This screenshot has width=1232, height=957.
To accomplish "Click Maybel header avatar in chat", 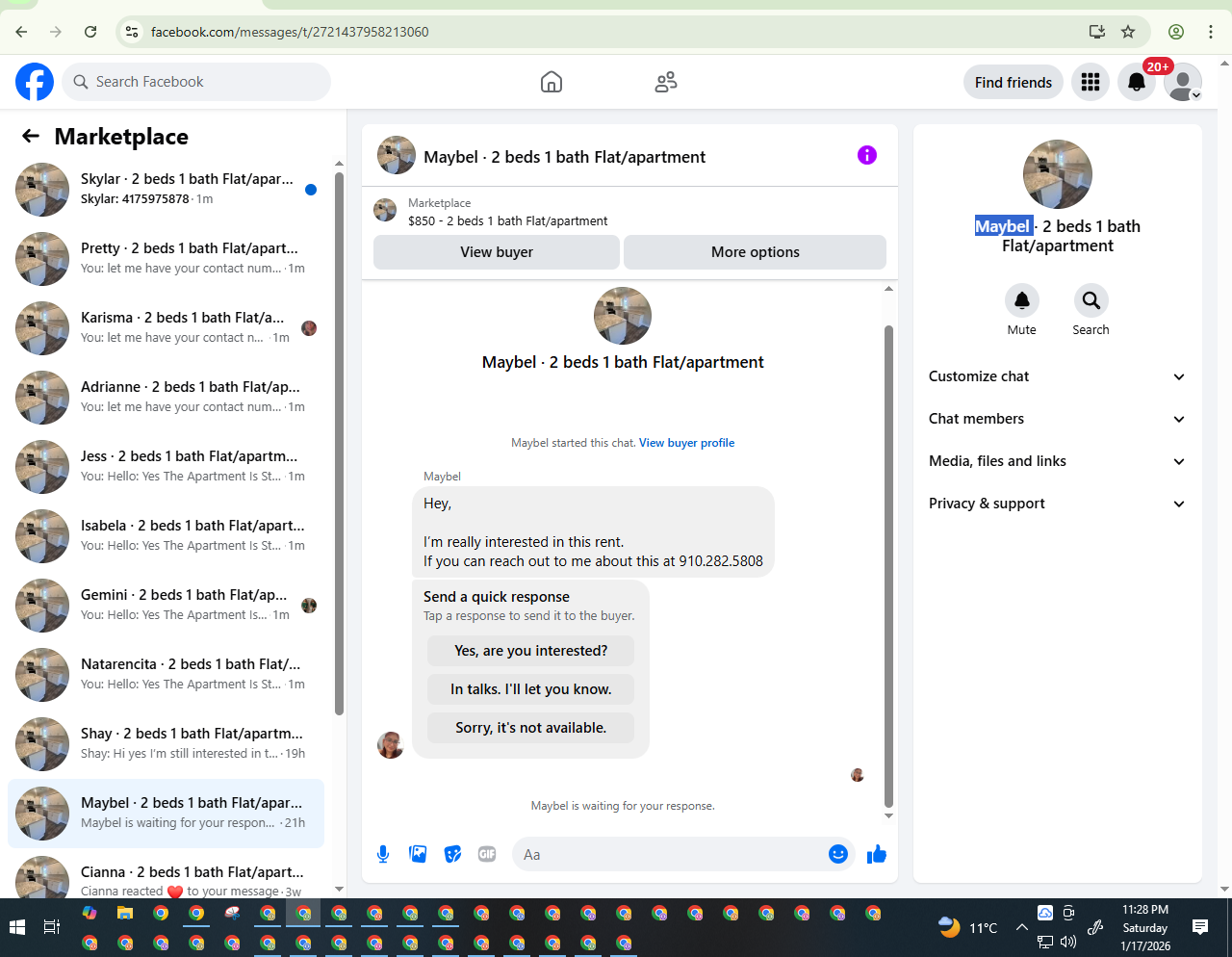I will coord(396,155).
